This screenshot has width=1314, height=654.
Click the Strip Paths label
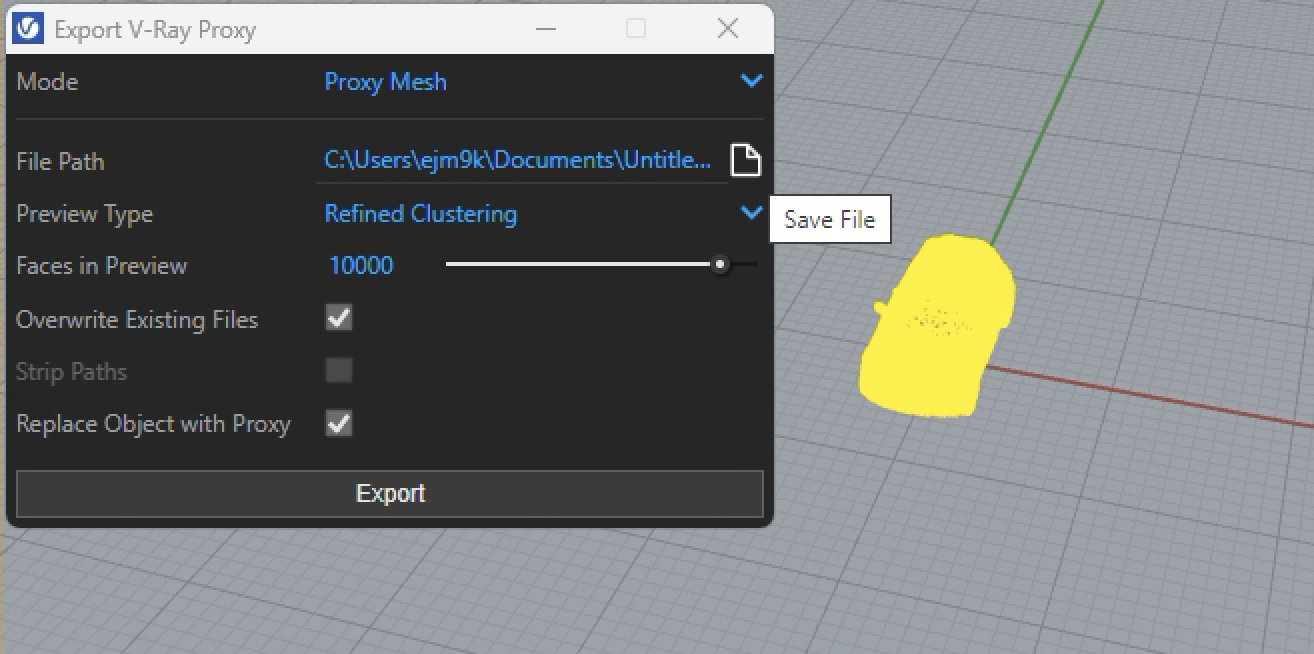point(71,372)
